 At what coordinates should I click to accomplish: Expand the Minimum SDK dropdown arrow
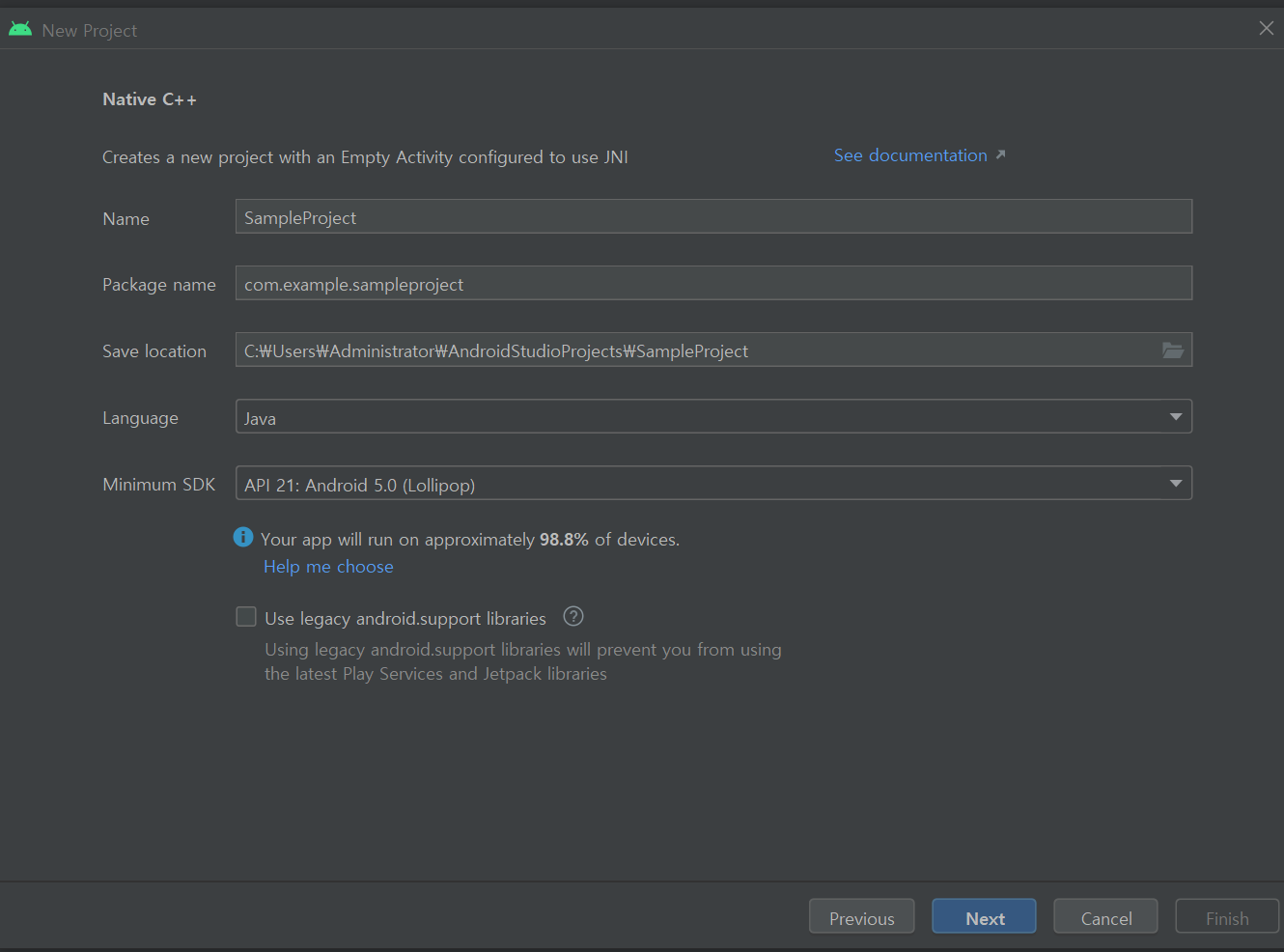1176,484
